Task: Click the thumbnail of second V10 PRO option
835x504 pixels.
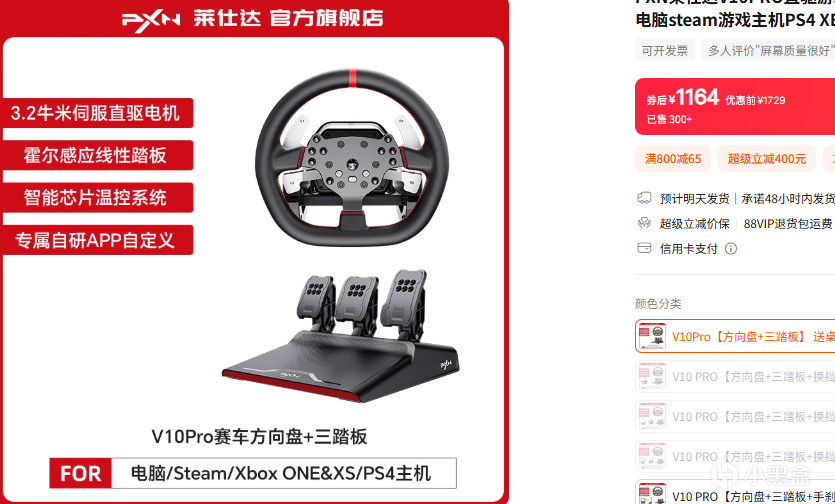Action: pos(652,376)
